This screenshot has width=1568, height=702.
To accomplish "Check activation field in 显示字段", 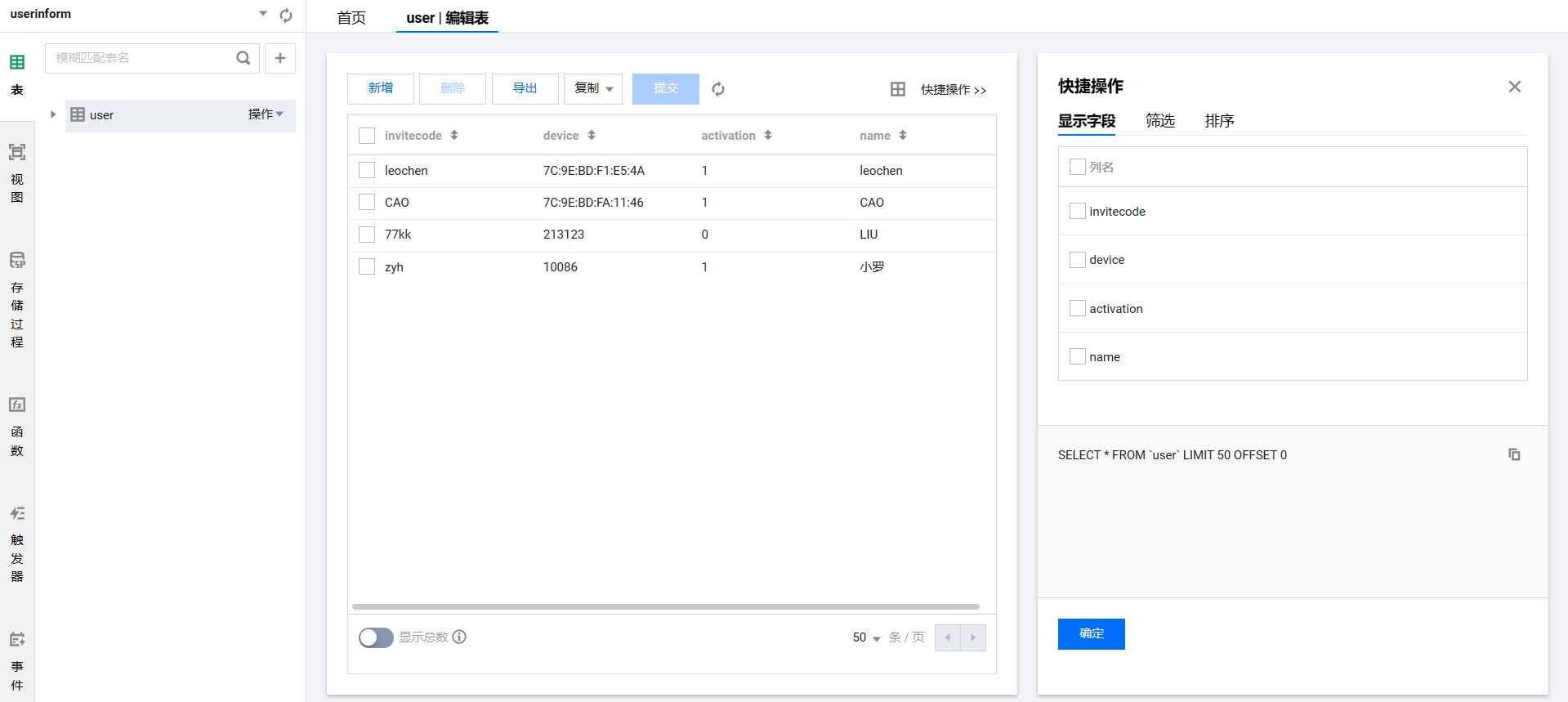I will click(1078, 308).
